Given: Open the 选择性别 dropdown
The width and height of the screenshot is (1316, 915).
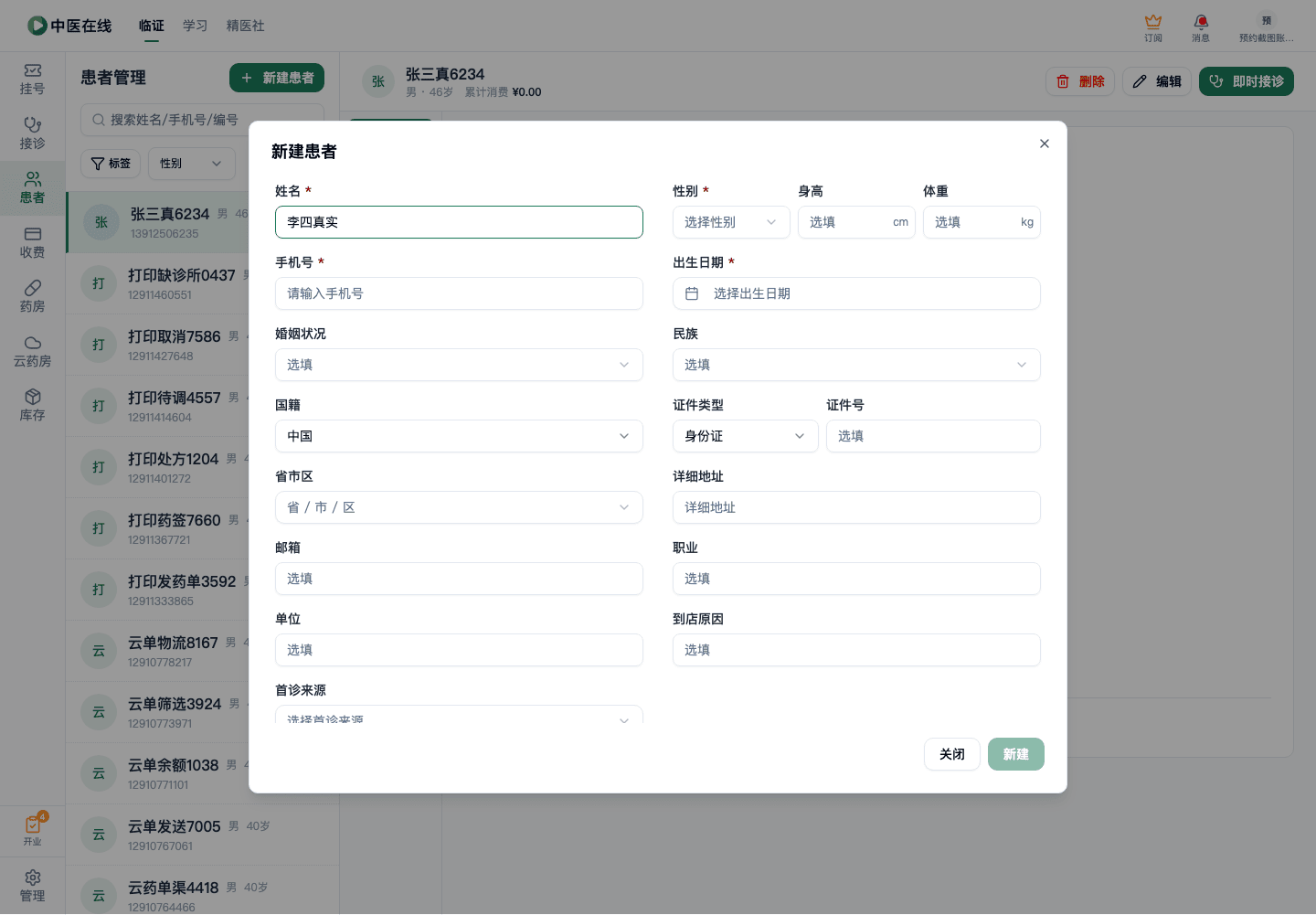Looking at the screenshot, I should pyautogui.click(x=731, y=222).
